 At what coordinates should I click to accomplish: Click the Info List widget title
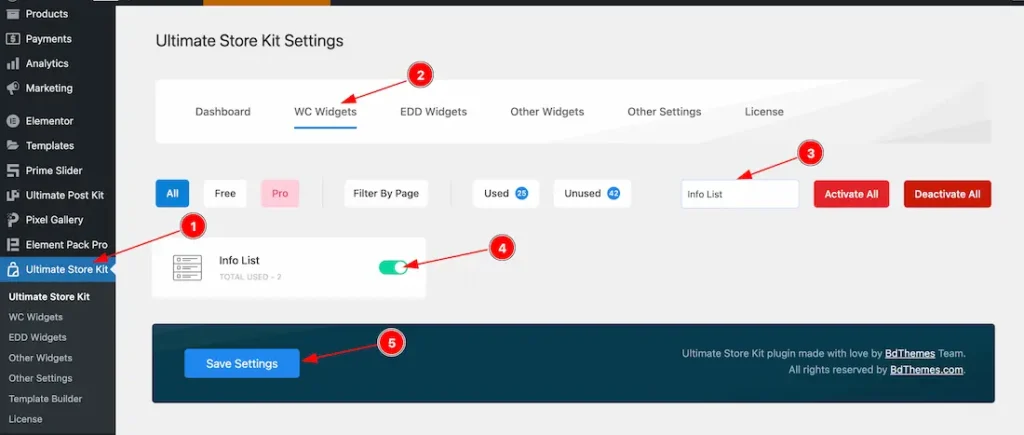coord(239,260)
